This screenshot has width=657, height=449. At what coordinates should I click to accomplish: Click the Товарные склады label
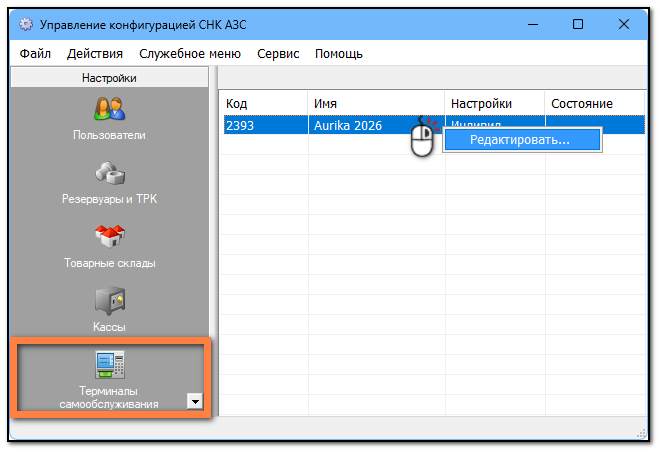(110, 263)
